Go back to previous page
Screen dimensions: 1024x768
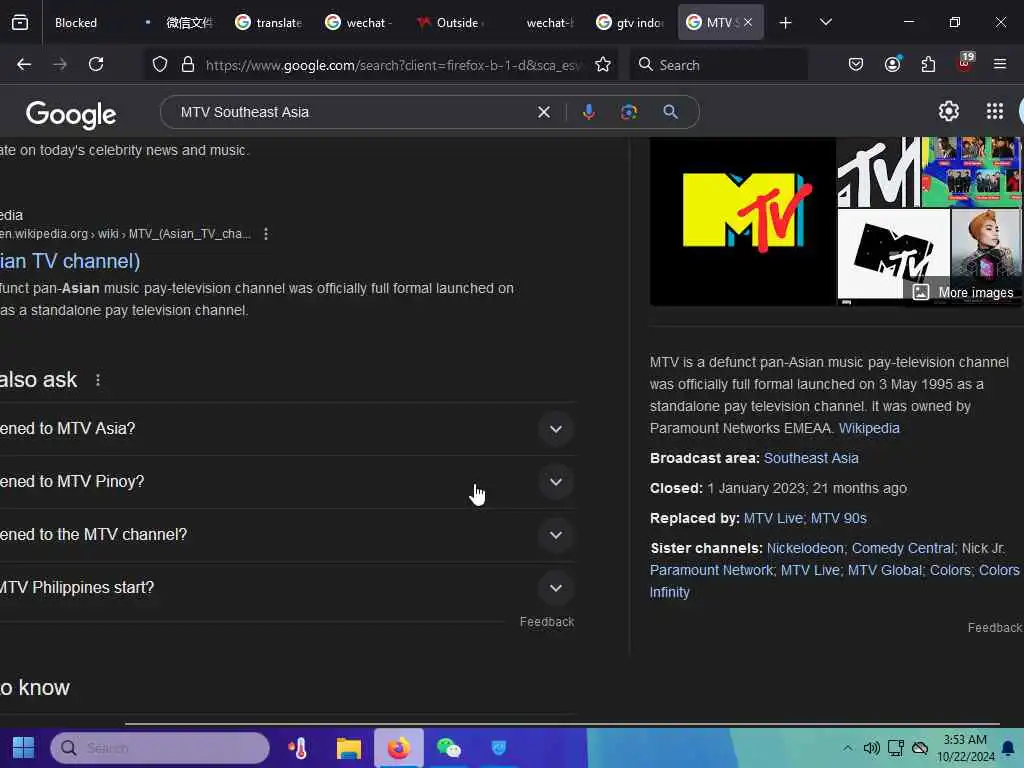coord(24,64)
